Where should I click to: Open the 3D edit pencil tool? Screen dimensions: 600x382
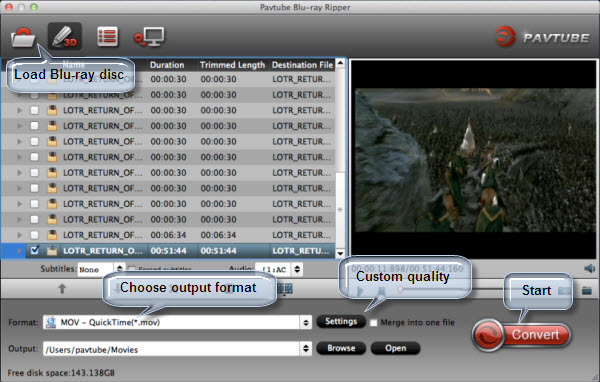[65, 36]
